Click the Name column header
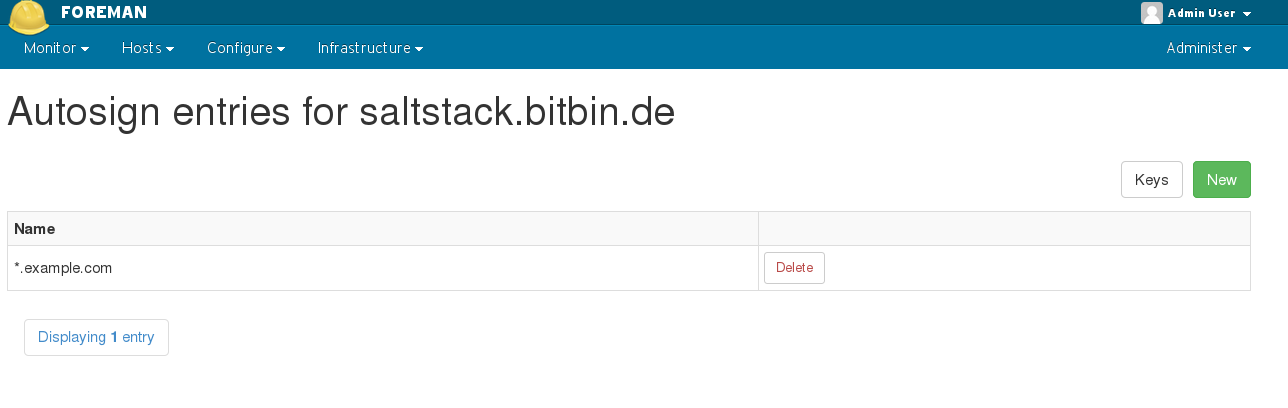The image size is (1288, 408). coord(35,229)
